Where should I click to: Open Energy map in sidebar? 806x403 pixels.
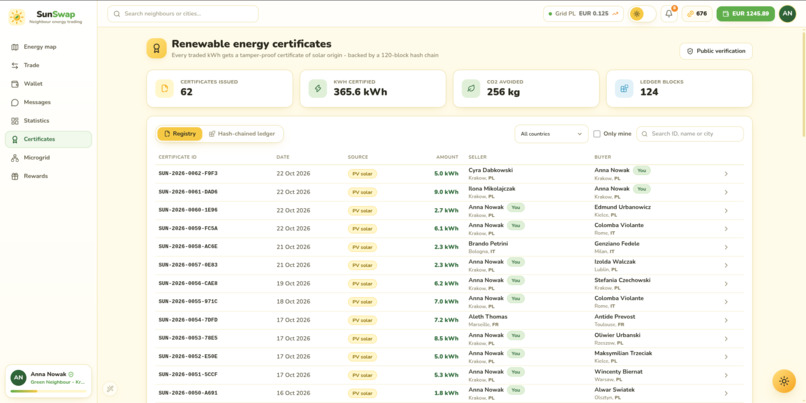point(48,47)
